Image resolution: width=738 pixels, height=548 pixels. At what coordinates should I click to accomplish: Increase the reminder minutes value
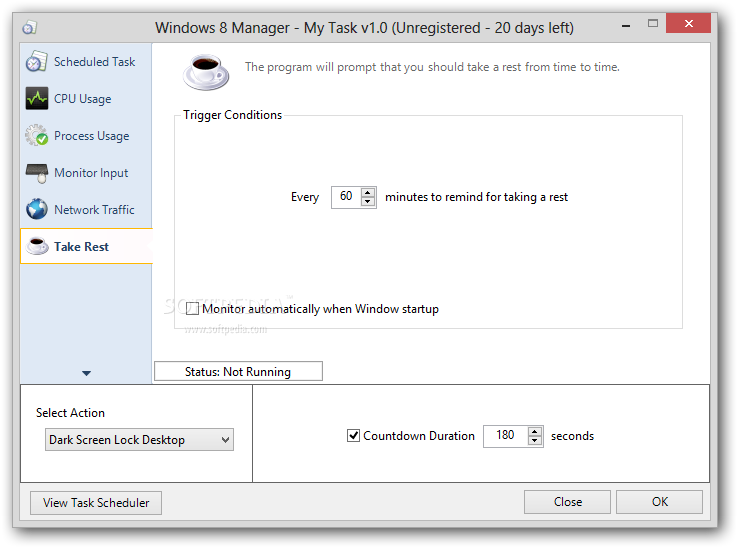point(368,192)
